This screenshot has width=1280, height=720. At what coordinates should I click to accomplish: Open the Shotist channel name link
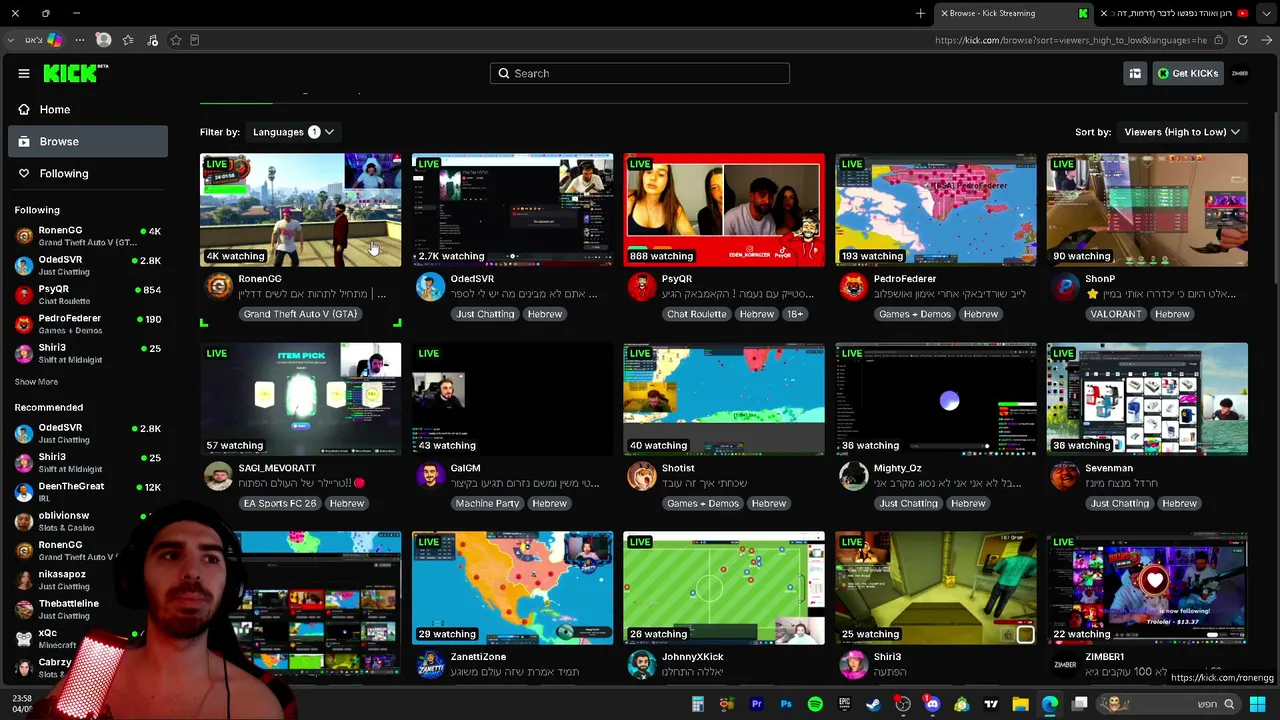tap(678, 468)
